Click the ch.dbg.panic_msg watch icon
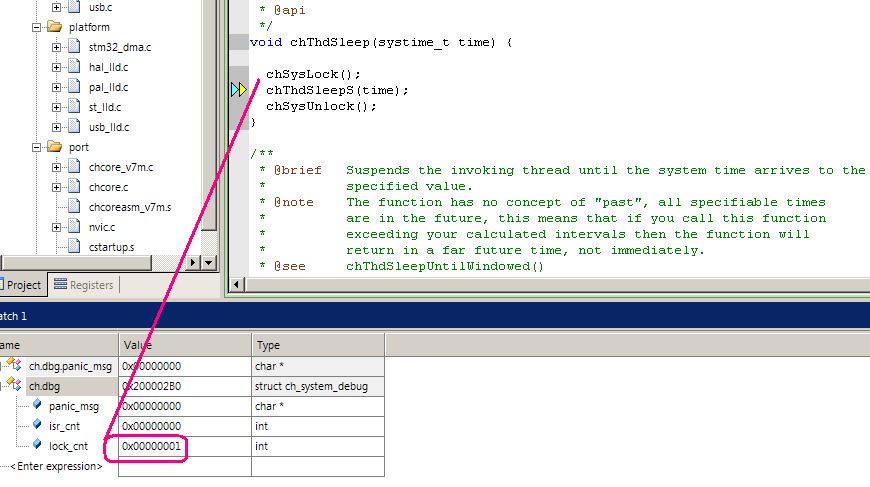The height and width of the screenshot is (487, 870). click(14, 365)
